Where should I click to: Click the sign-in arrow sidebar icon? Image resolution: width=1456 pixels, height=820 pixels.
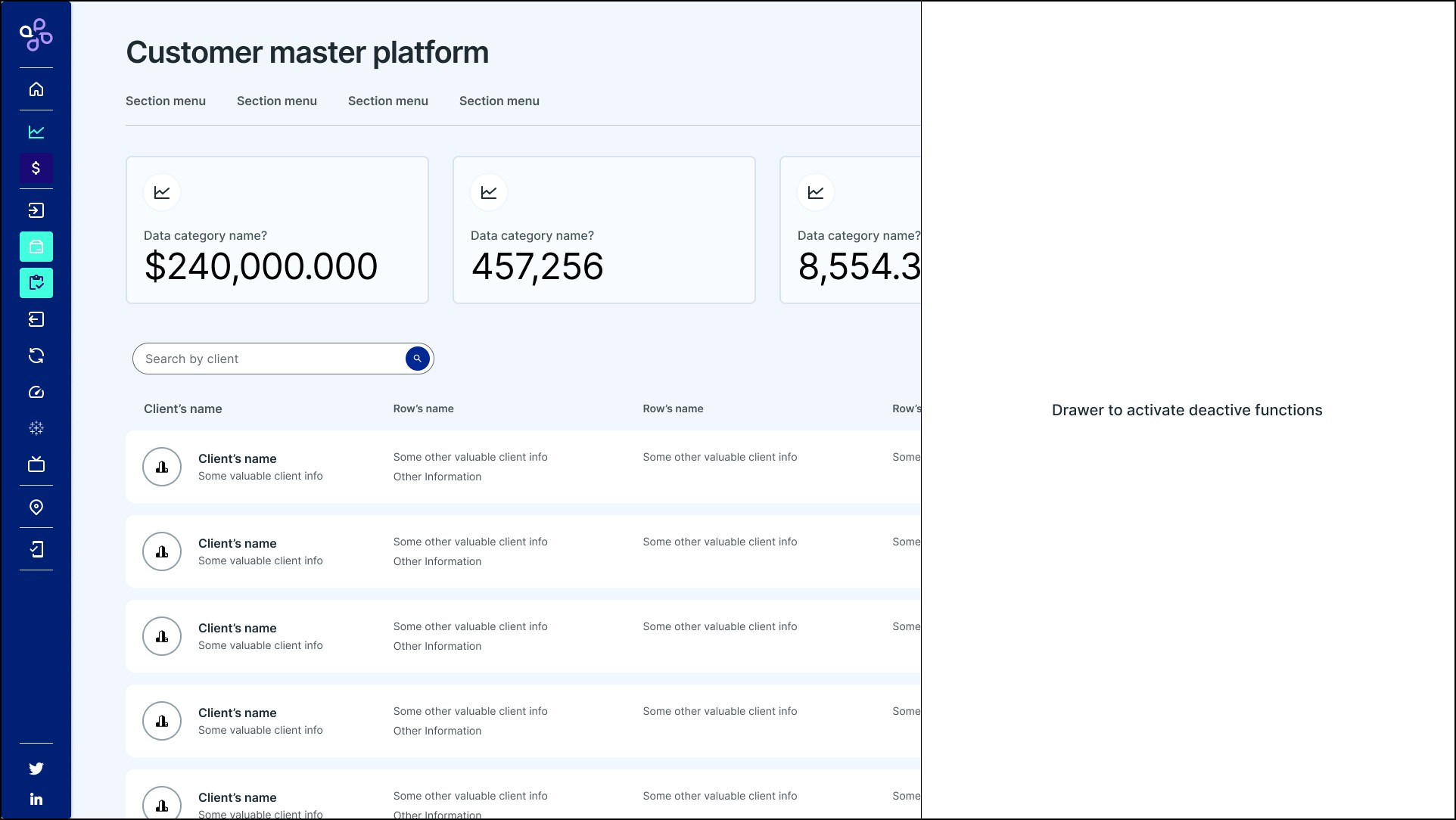point(36,210)
